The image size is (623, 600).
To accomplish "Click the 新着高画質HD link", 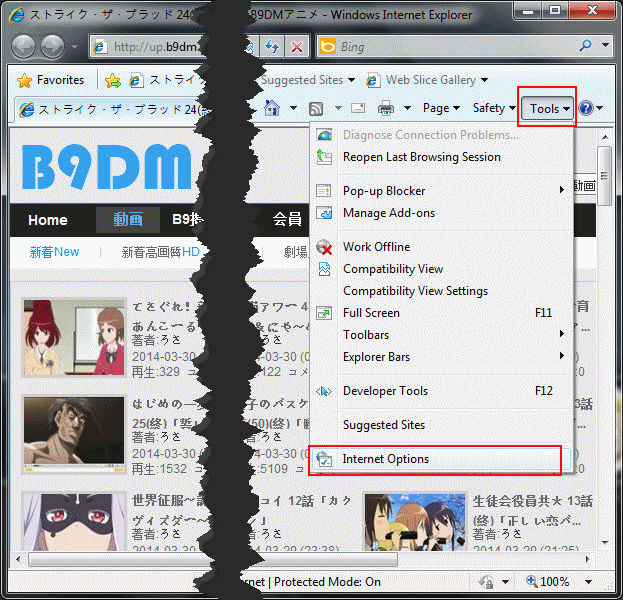I will [161, 252].
